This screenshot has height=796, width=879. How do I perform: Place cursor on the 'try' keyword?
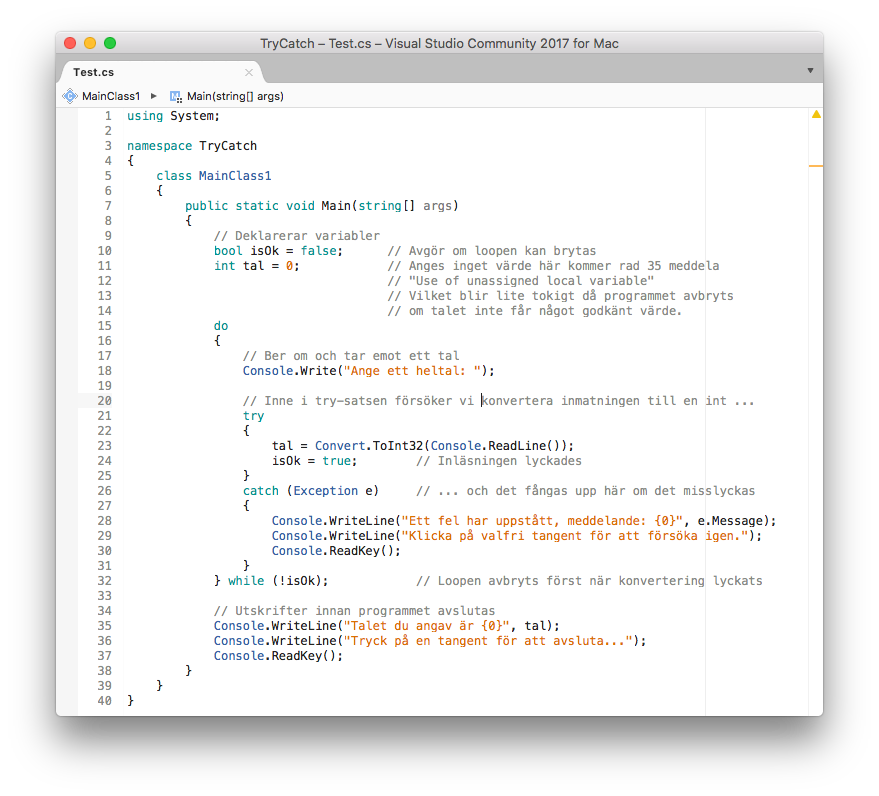253,416
